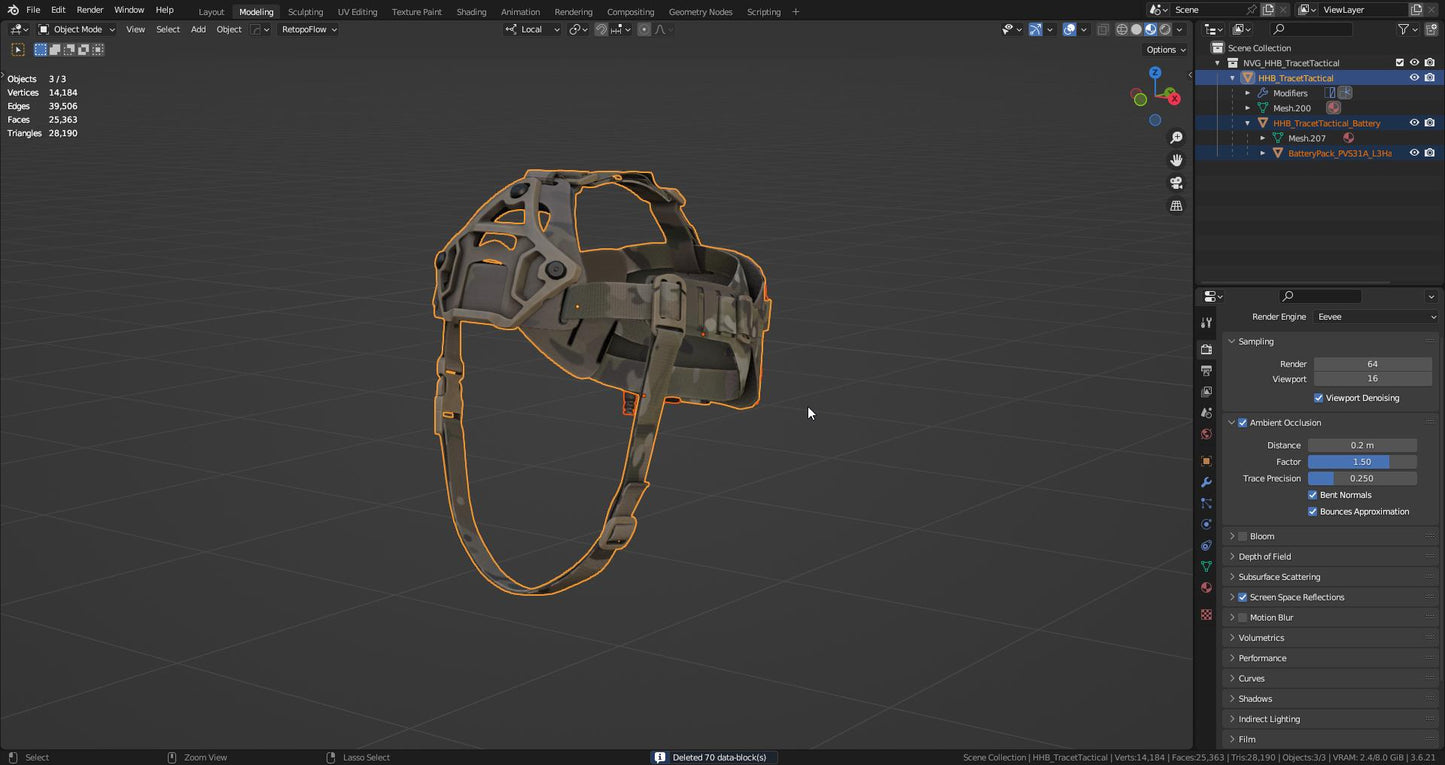Uncheck Bent Normals option
The image size is (1445, 765).
coord(1313,495)
